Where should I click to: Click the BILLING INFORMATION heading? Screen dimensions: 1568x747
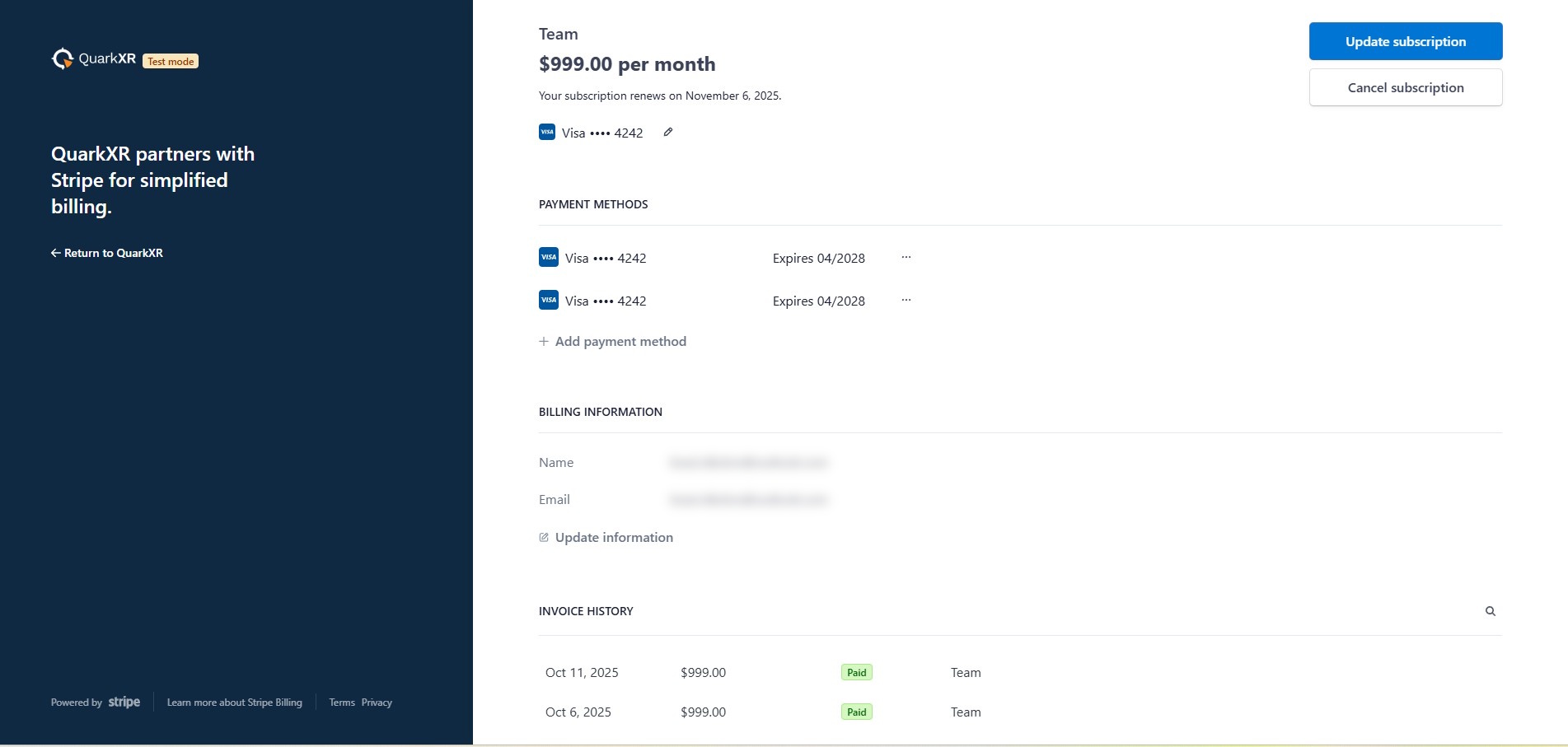(601, 412)
